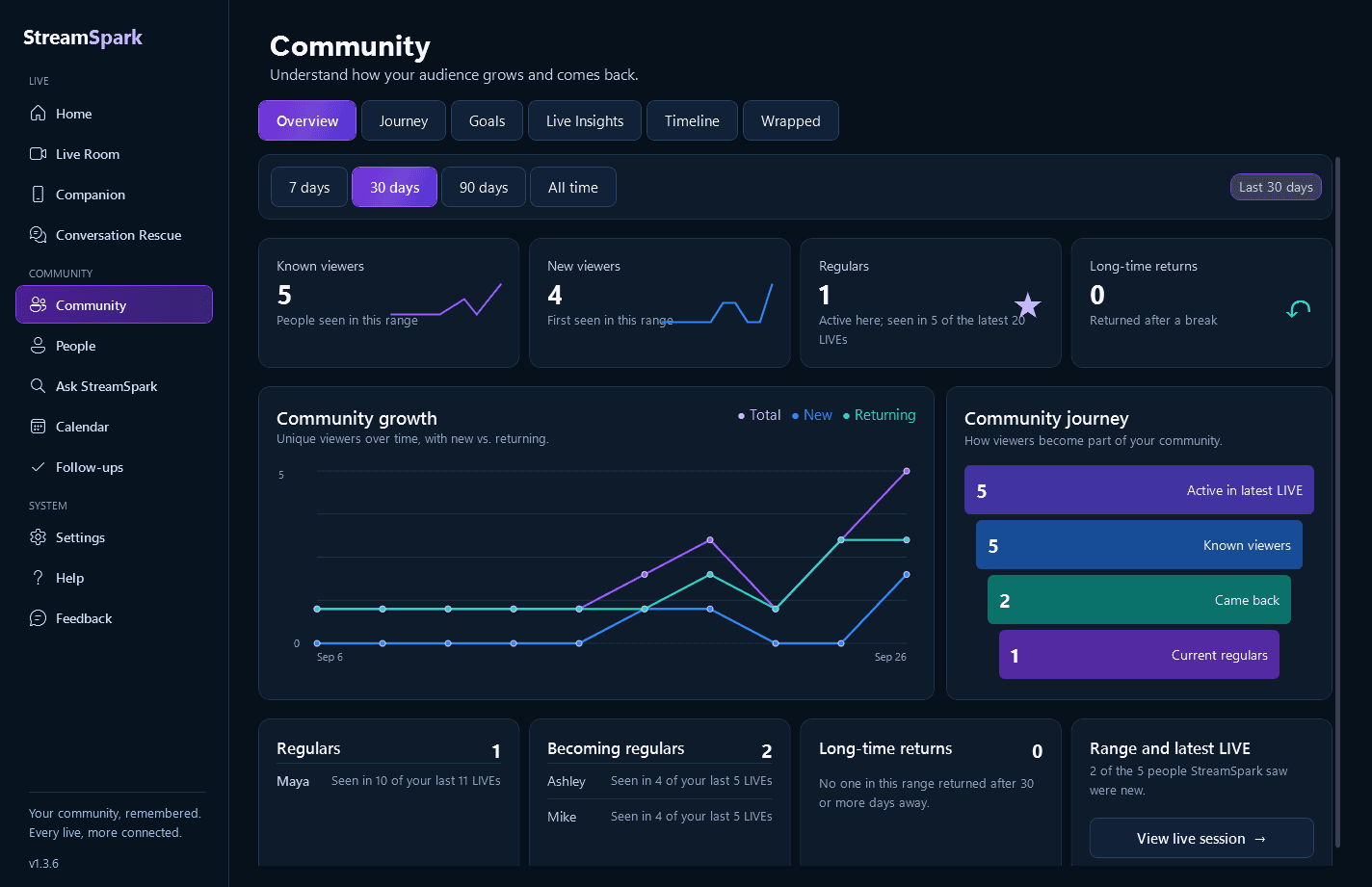Click the star icon on Regulars card
Screen dimensions: 1372x887
coord(1028,305)
